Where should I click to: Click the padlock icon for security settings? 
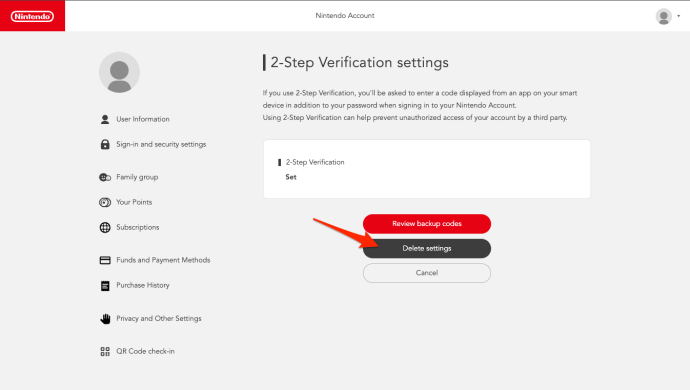105,144
